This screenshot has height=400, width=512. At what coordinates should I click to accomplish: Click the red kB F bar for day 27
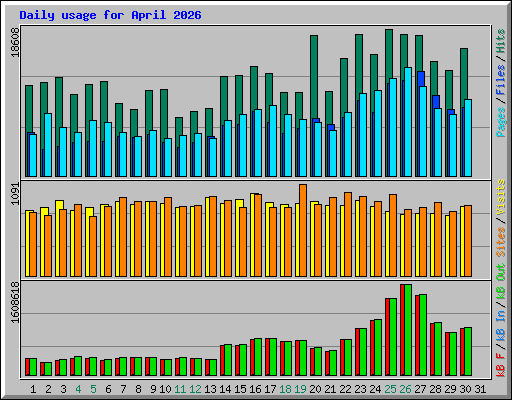tap(417, 335)
